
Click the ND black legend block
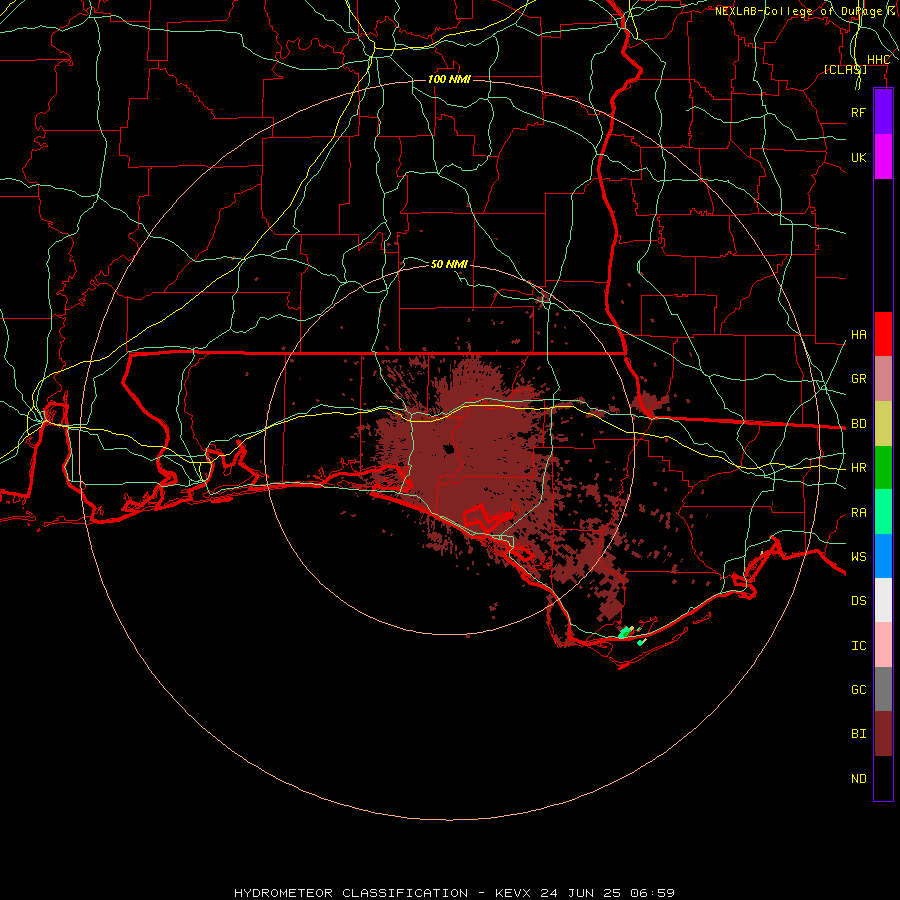tap(883, 778)
